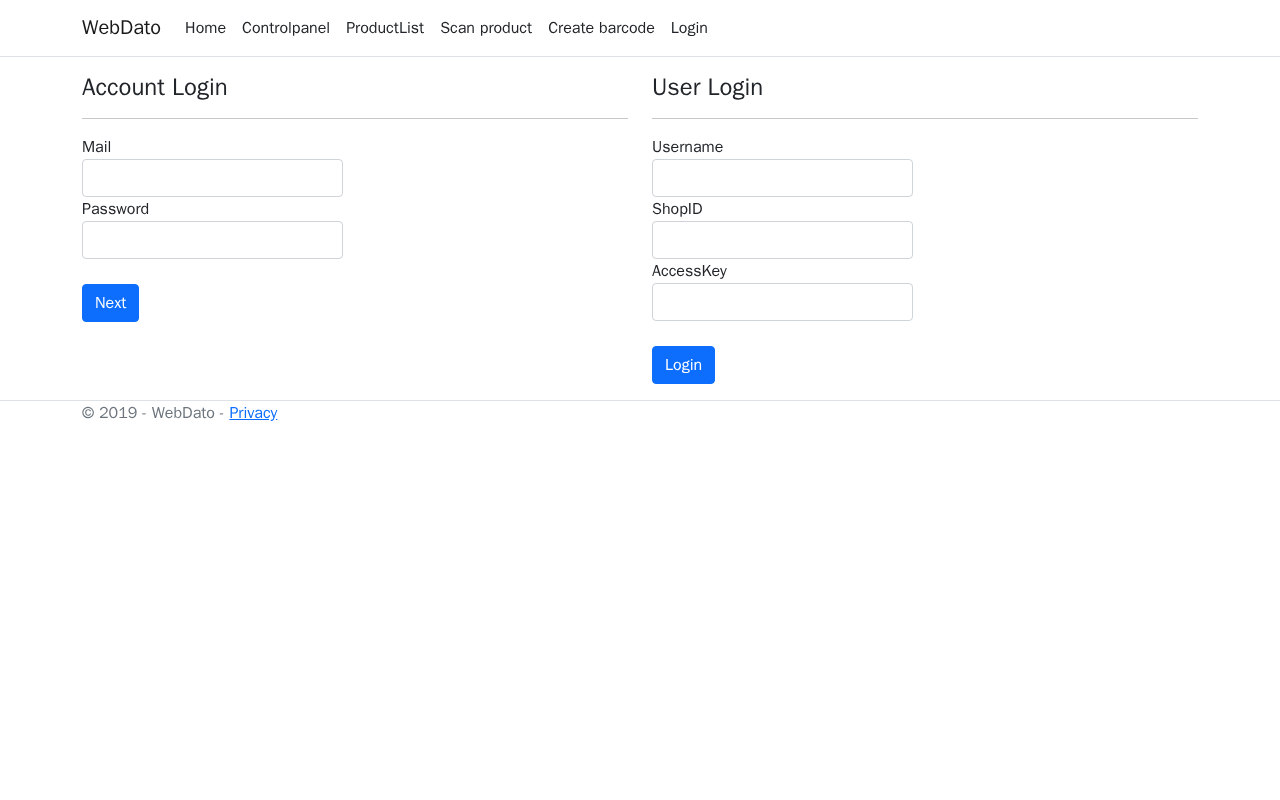This screenshot has height=800, width=1280.
Task: Open the Controlpanel nav item
Action: [x=286, y=28]
